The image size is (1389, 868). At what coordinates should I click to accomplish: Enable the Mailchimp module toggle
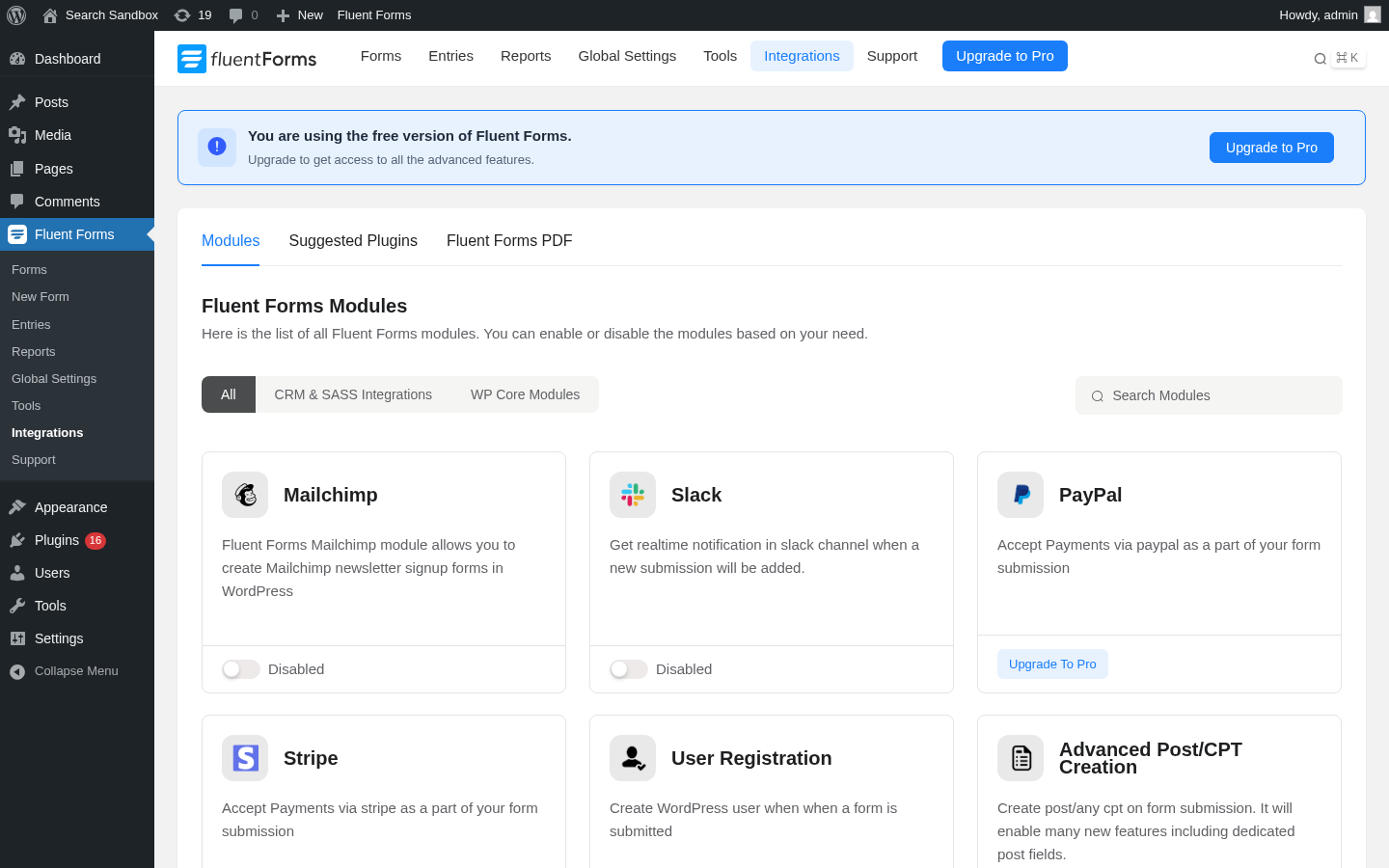pyautogui.click(x=241, y=669)
